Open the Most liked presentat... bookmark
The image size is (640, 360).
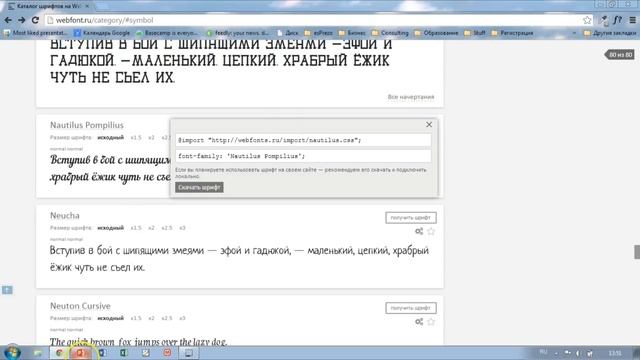click(35, 33)
